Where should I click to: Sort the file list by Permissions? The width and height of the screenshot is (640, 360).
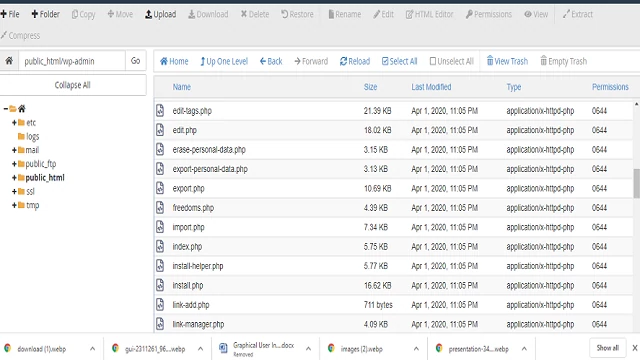(x=610, y=87)
